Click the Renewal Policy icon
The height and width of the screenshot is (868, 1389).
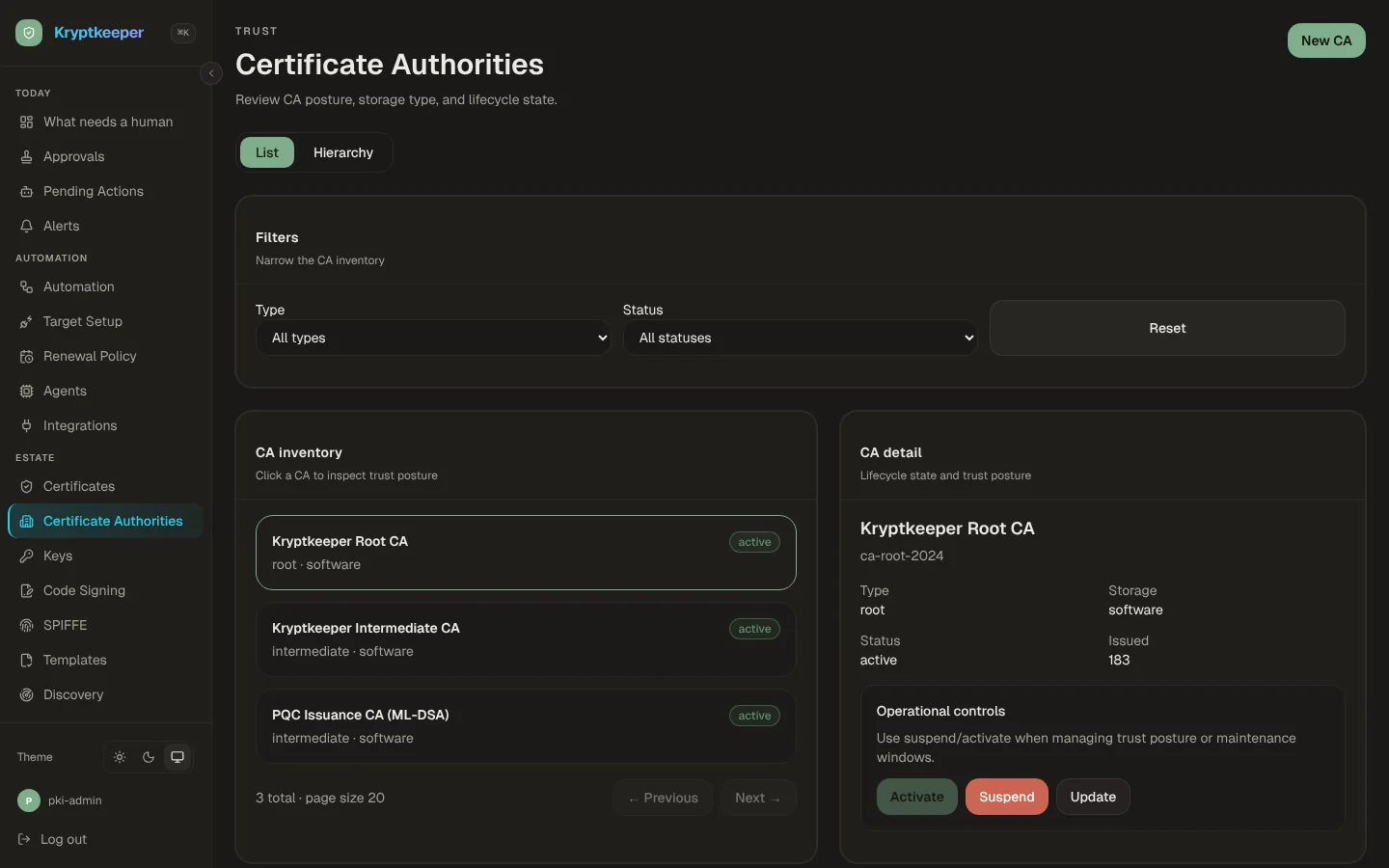(x=27, y=357)
